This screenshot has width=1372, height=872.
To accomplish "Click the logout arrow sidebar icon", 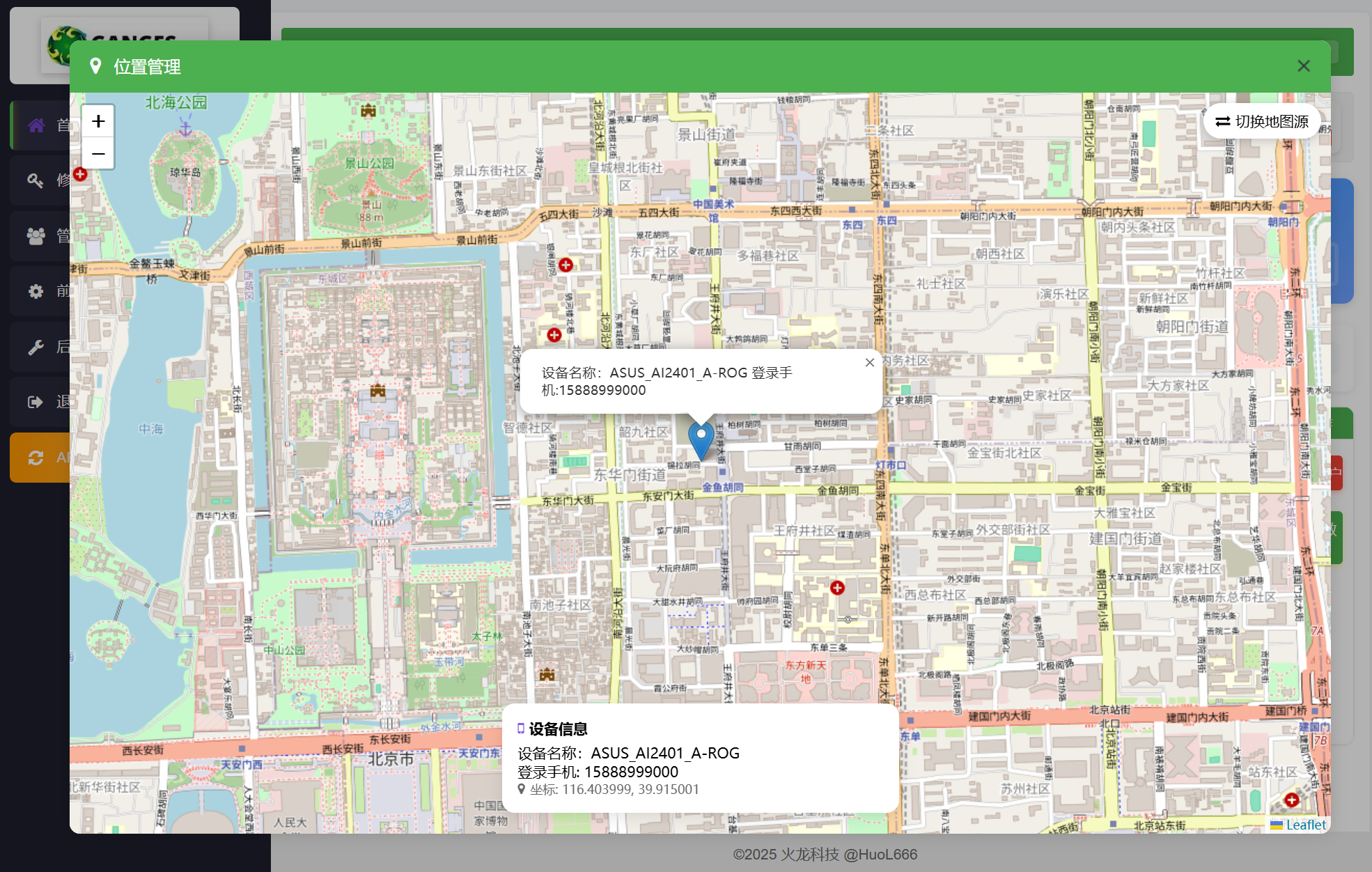I will click(x=36, y=402).
